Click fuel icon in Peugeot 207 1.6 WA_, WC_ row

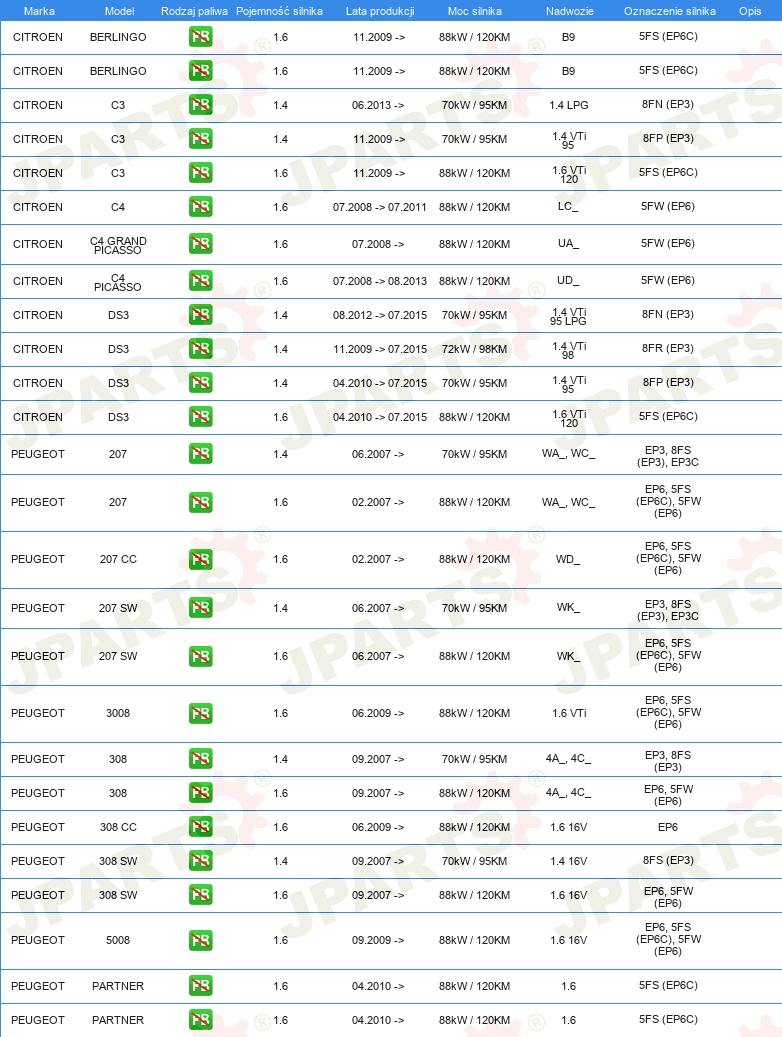[x=200, y=502]
